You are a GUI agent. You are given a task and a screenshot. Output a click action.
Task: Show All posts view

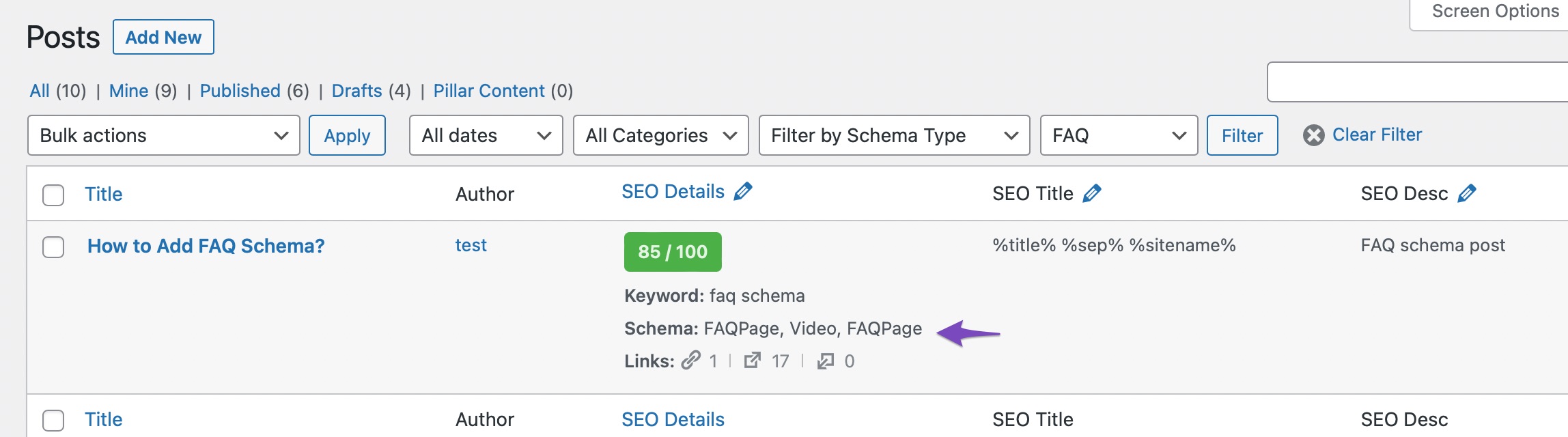point(40,91)
